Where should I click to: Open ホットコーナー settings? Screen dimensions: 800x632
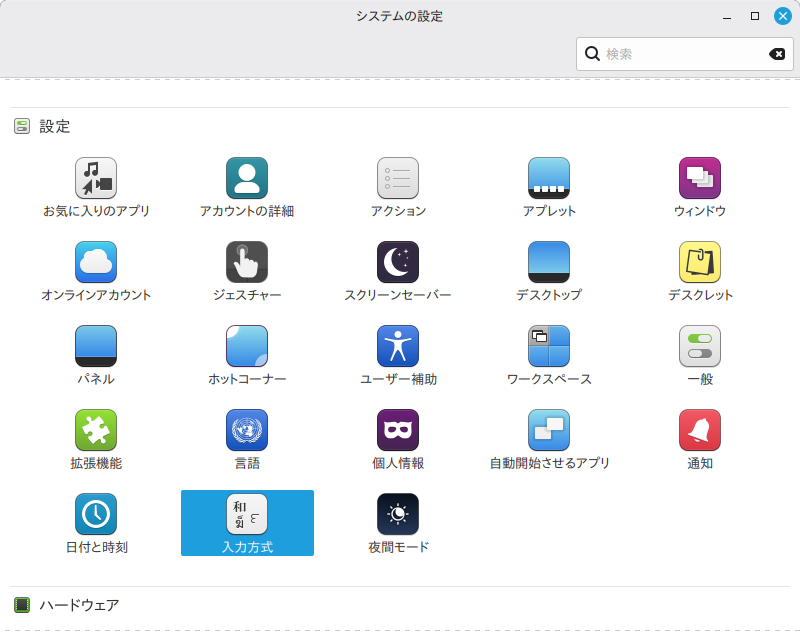247,347
